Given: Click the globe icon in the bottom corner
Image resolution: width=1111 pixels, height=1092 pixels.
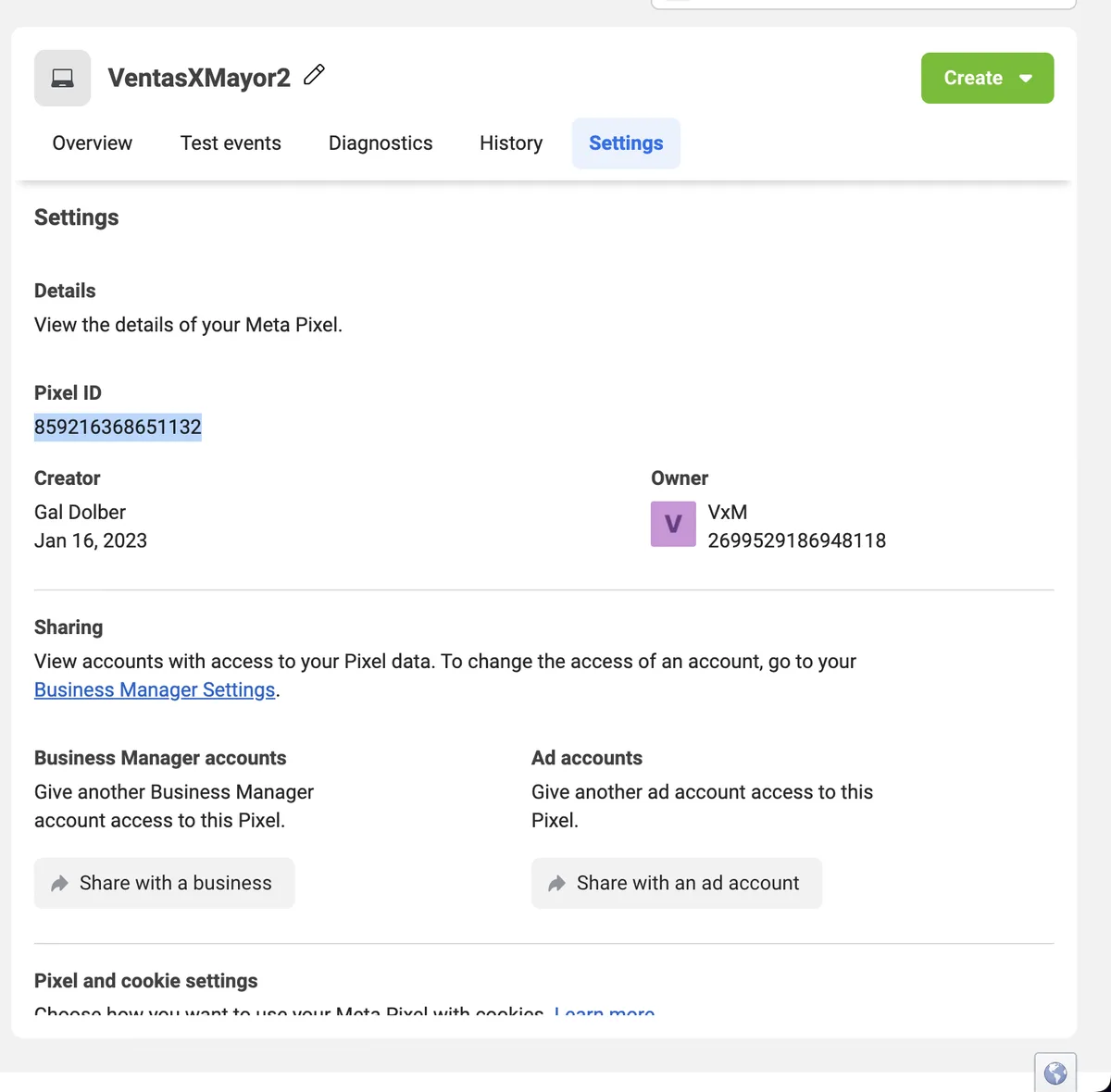Looking at the screenshot, I should pos(1055,1073).
